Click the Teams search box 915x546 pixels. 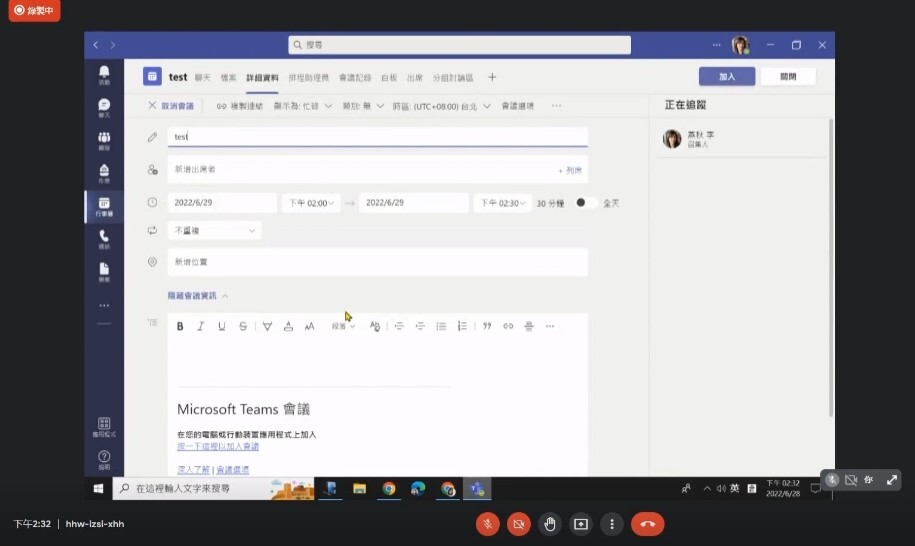(x=459, y=45)
